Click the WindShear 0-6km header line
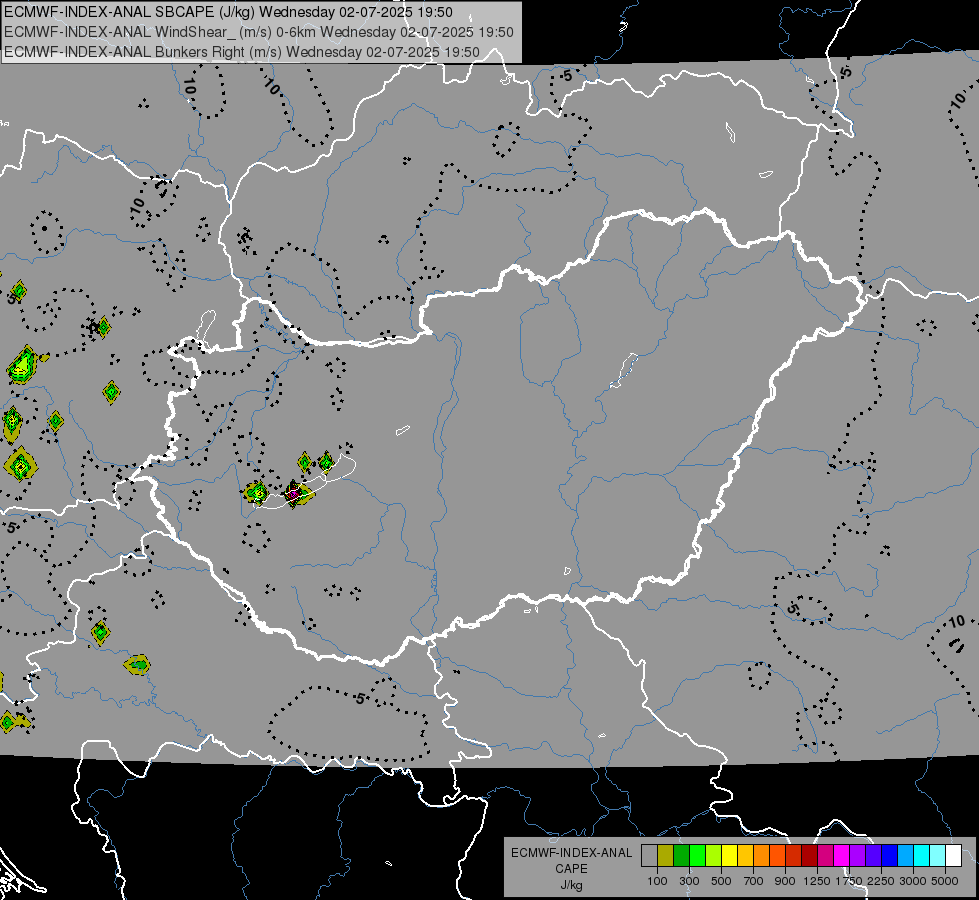The image size is (979, 900). [x=258, y=32]
